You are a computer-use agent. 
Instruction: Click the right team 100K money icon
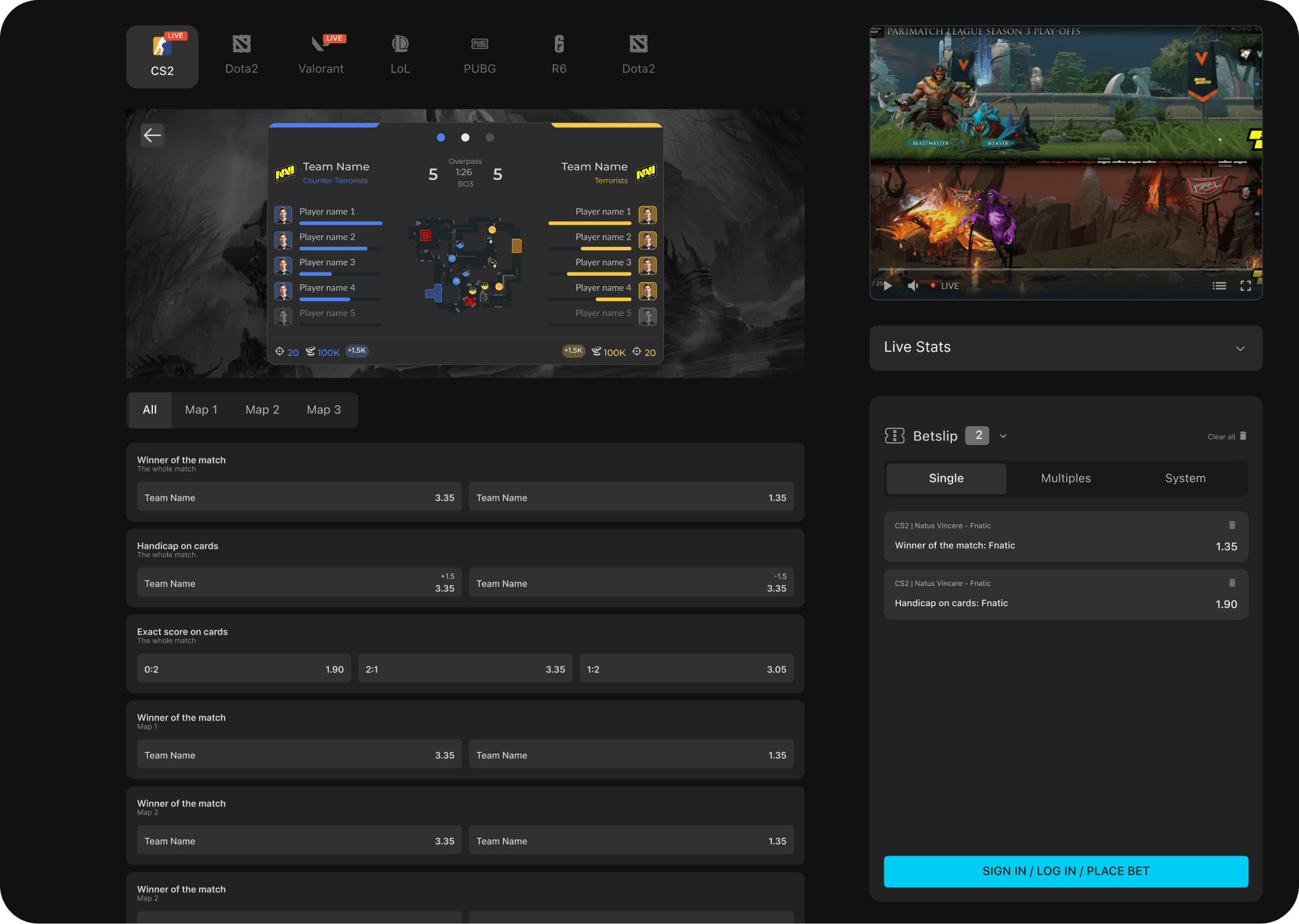click(x=596, y=352)
